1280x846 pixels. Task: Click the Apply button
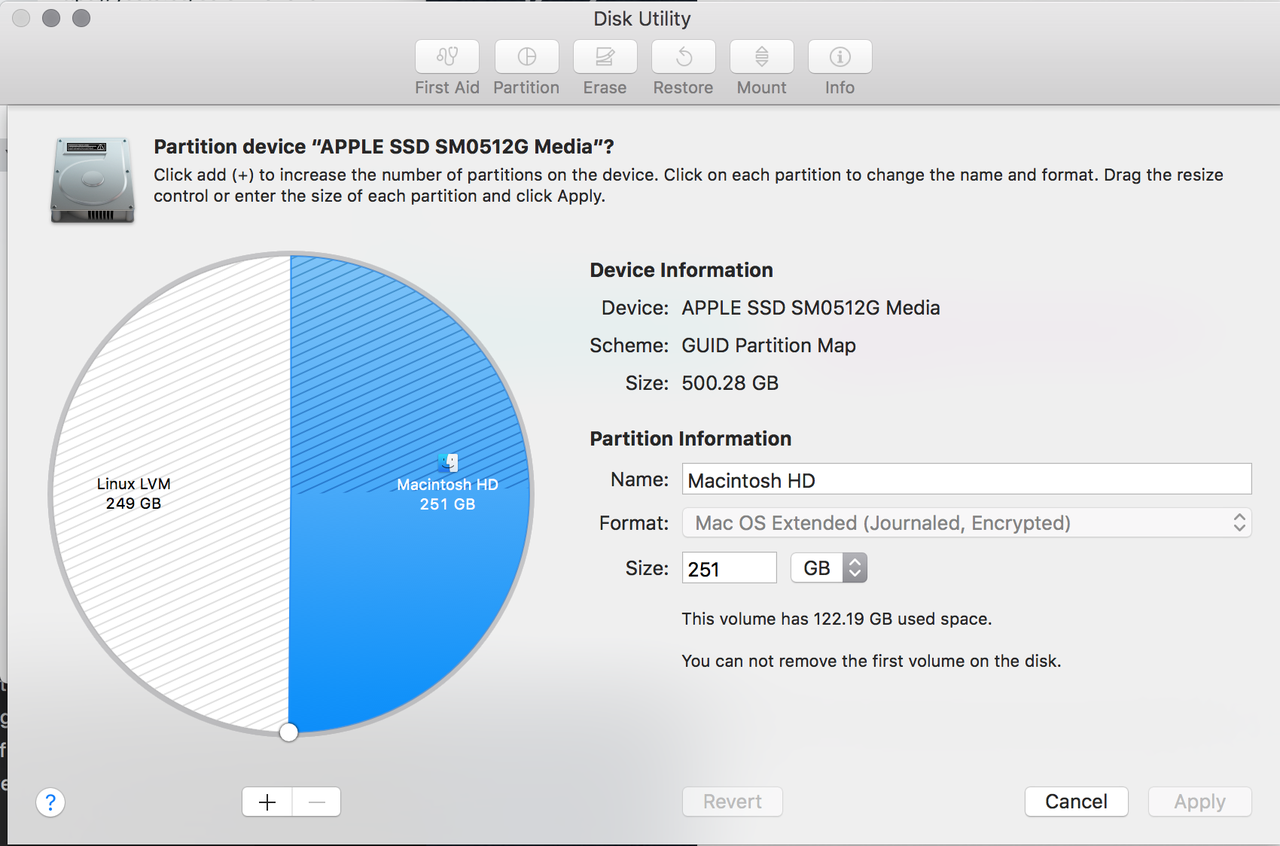[x=1200, y=802]
